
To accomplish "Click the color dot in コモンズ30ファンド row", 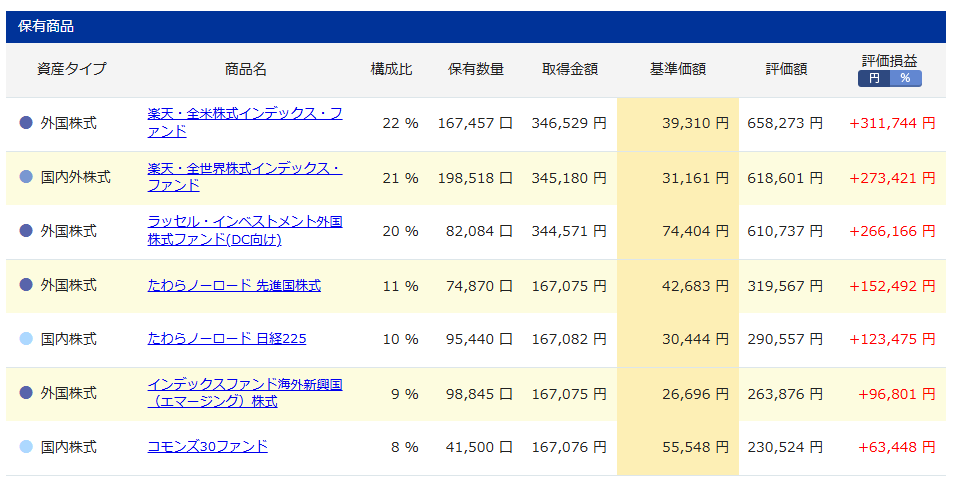I will tap(27, 447).
